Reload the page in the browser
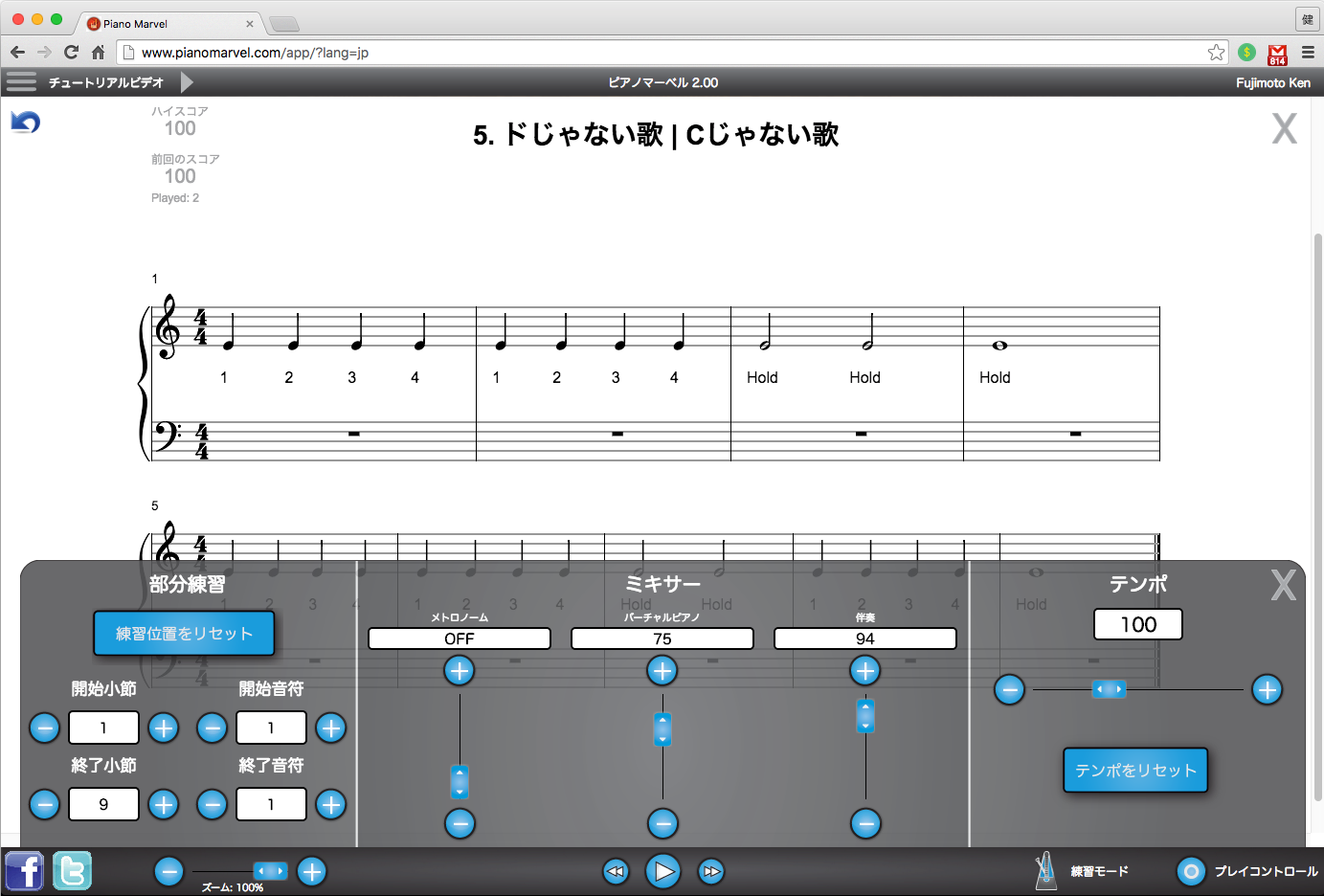The image size is (1324, 896). tap(71, 52)
